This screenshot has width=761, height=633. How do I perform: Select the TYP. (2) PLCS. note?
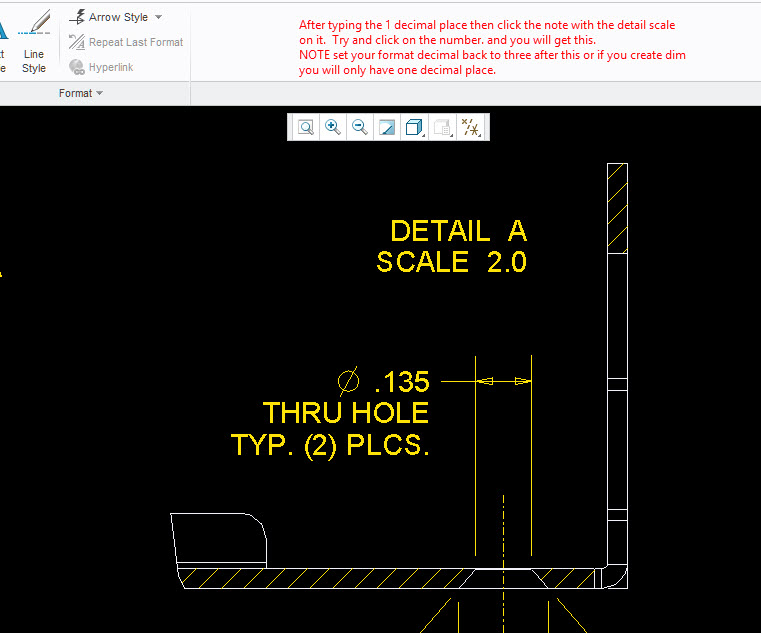tap(330, 445)
